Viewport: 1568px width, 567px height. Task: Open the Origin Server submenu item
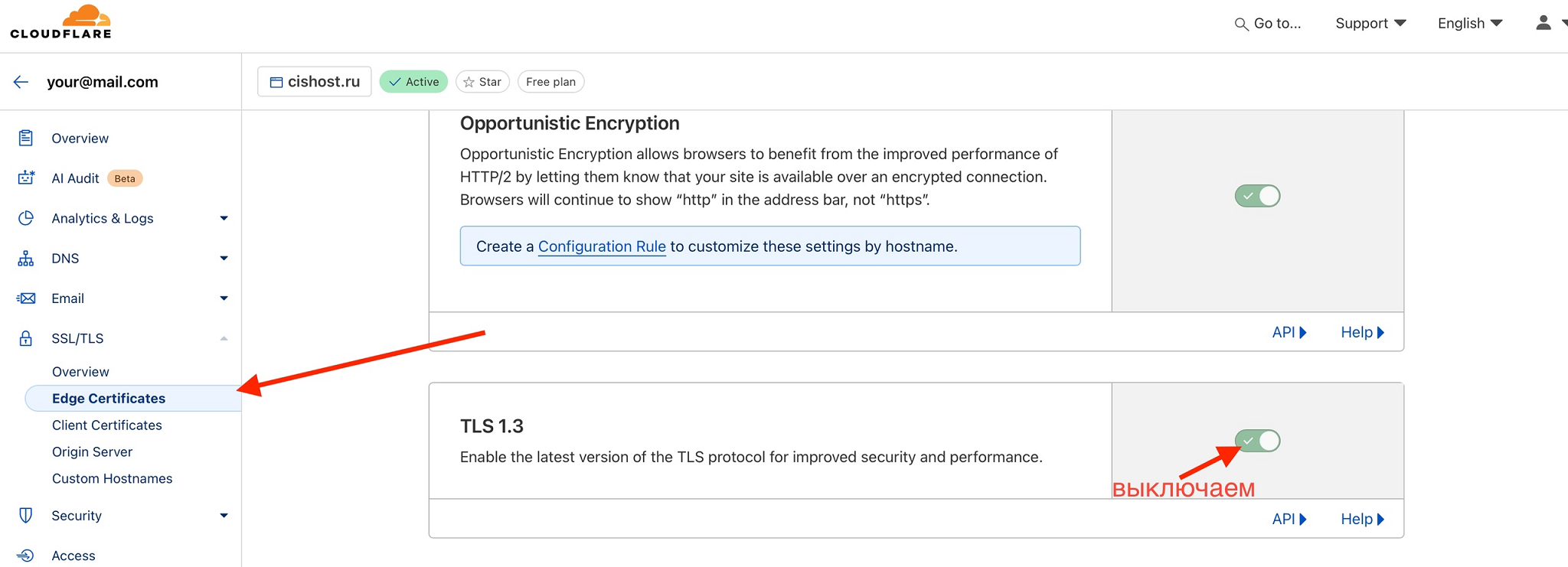coord(92,452)
